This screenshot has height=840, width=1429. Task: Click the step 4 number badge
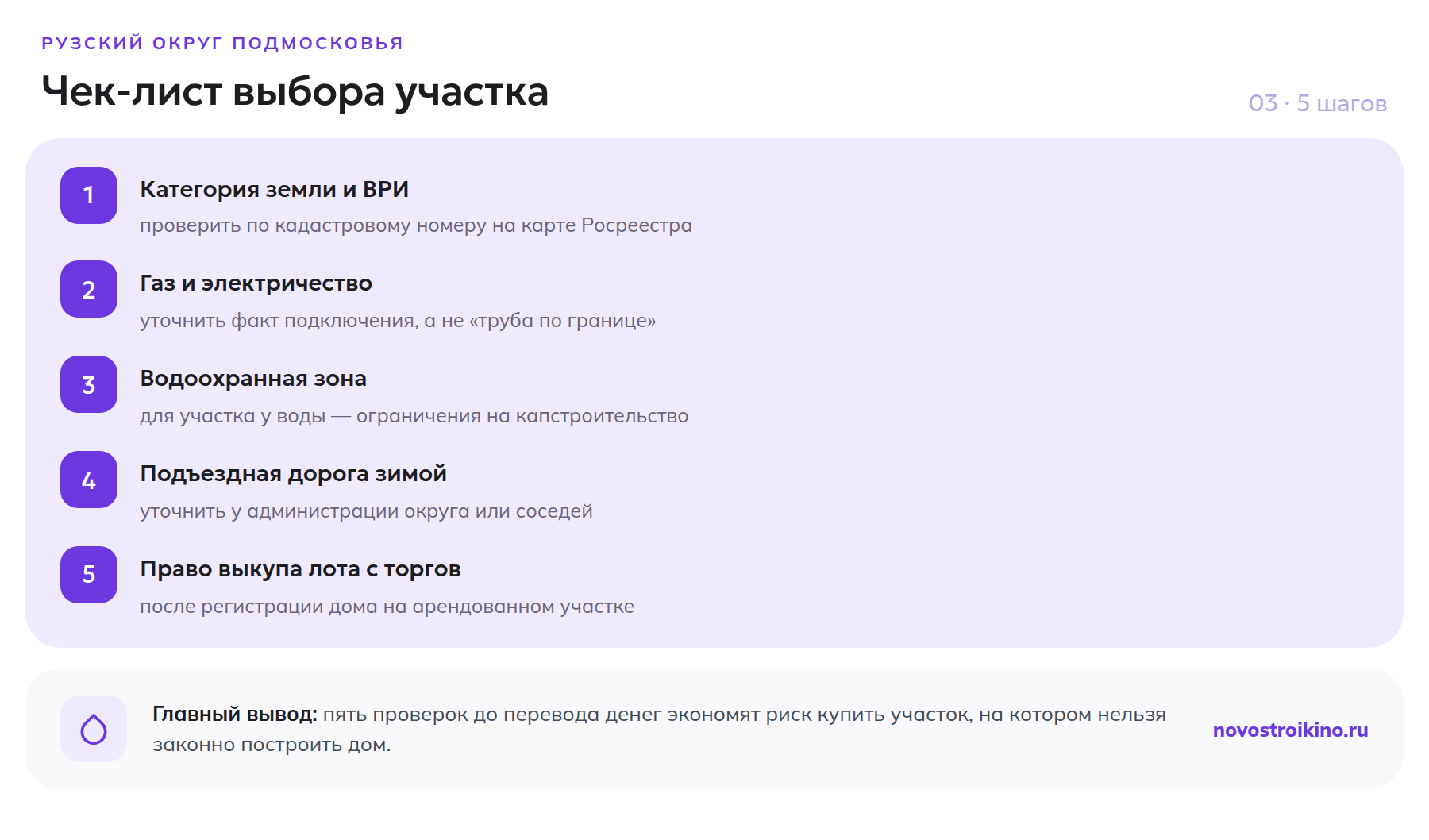pos(89,480)
